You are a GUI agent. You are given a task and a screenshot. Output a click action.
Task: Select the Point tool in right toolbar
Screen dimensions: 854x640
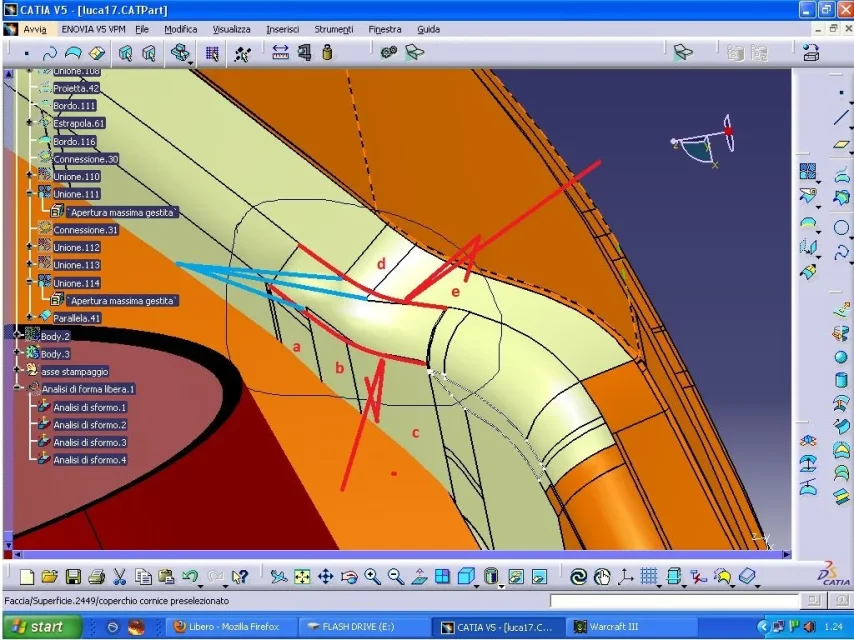(841, 93)
